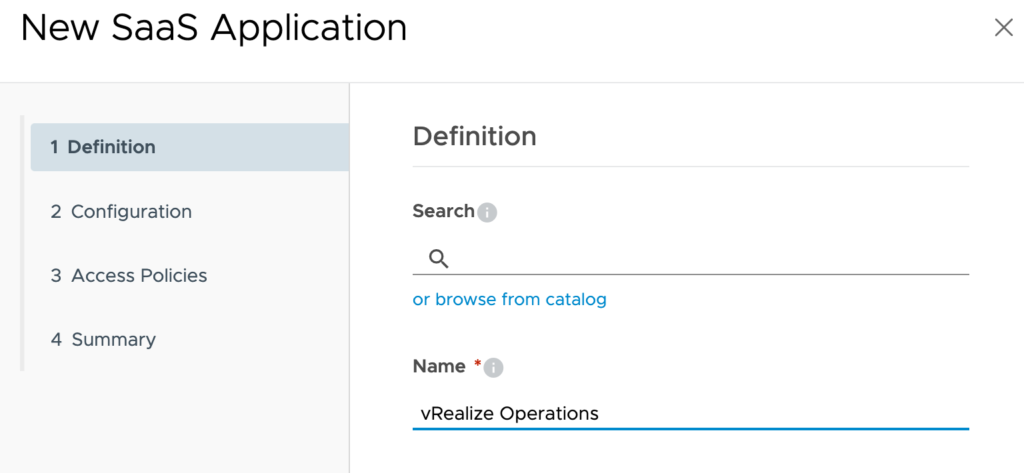Click the Search field label

point(442,211)
